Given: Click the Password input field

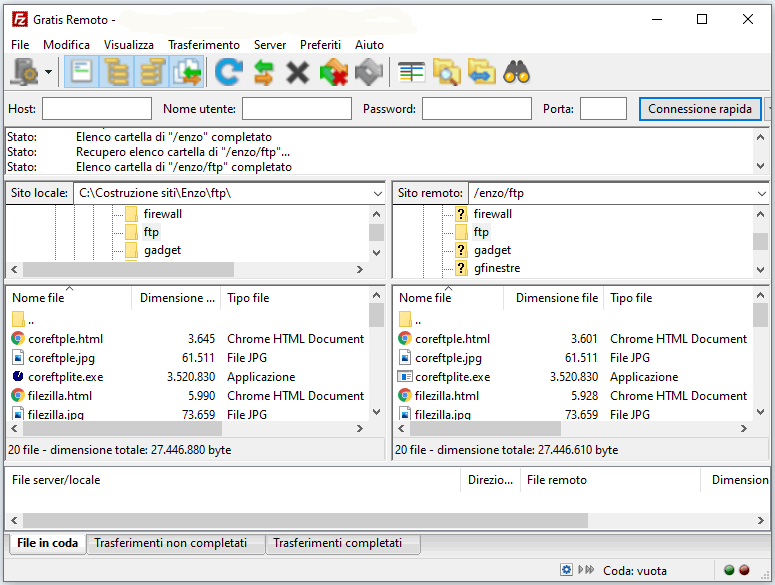Looking at the screenshot, I should pos(477,109).
